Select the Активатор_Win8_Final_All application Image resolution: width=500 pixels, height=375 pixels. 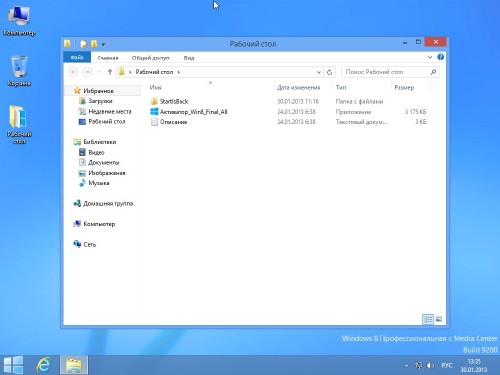click(x=193, y=112)
